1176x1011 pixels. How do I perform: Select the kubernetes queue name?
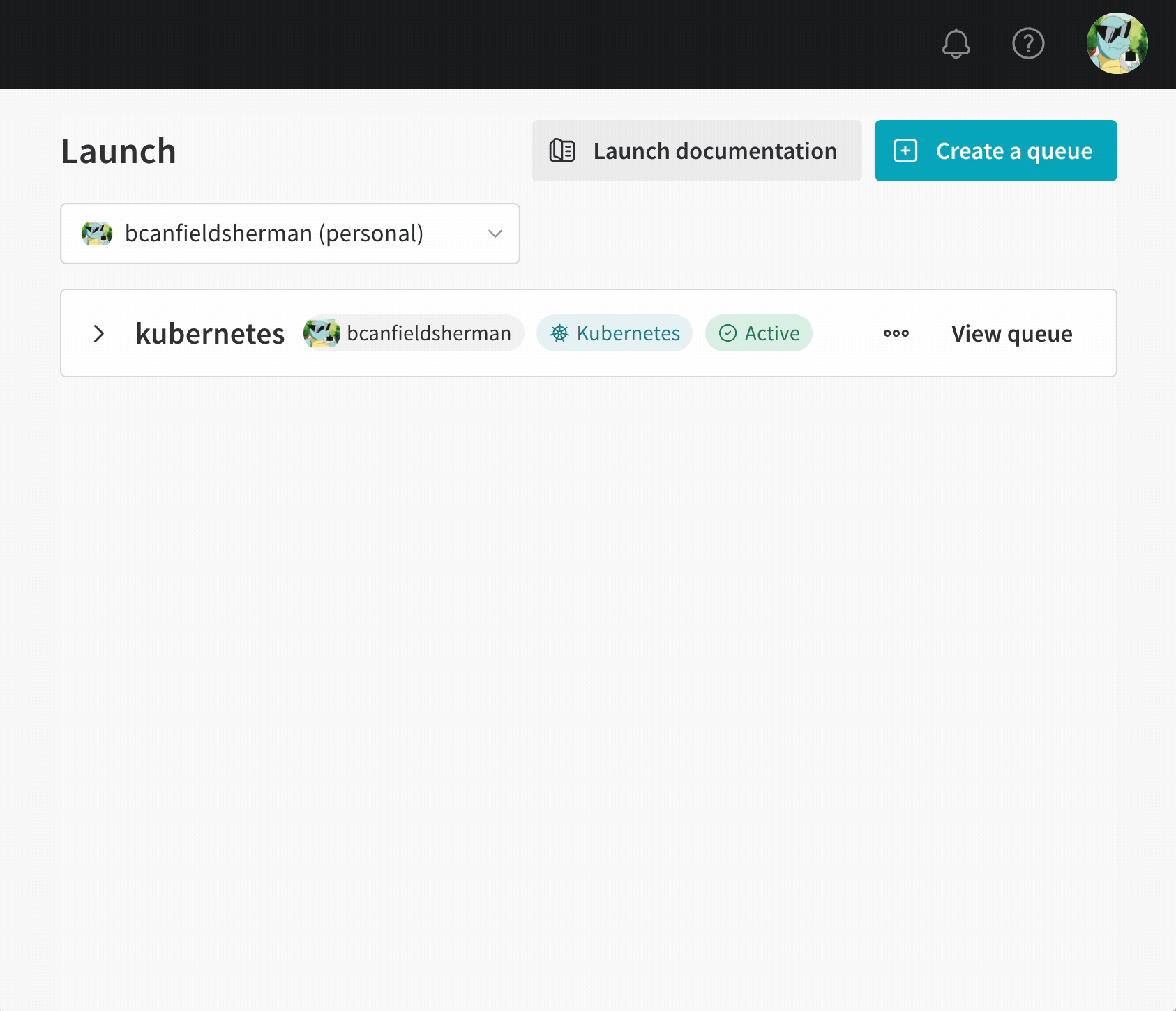coord(209,333)
